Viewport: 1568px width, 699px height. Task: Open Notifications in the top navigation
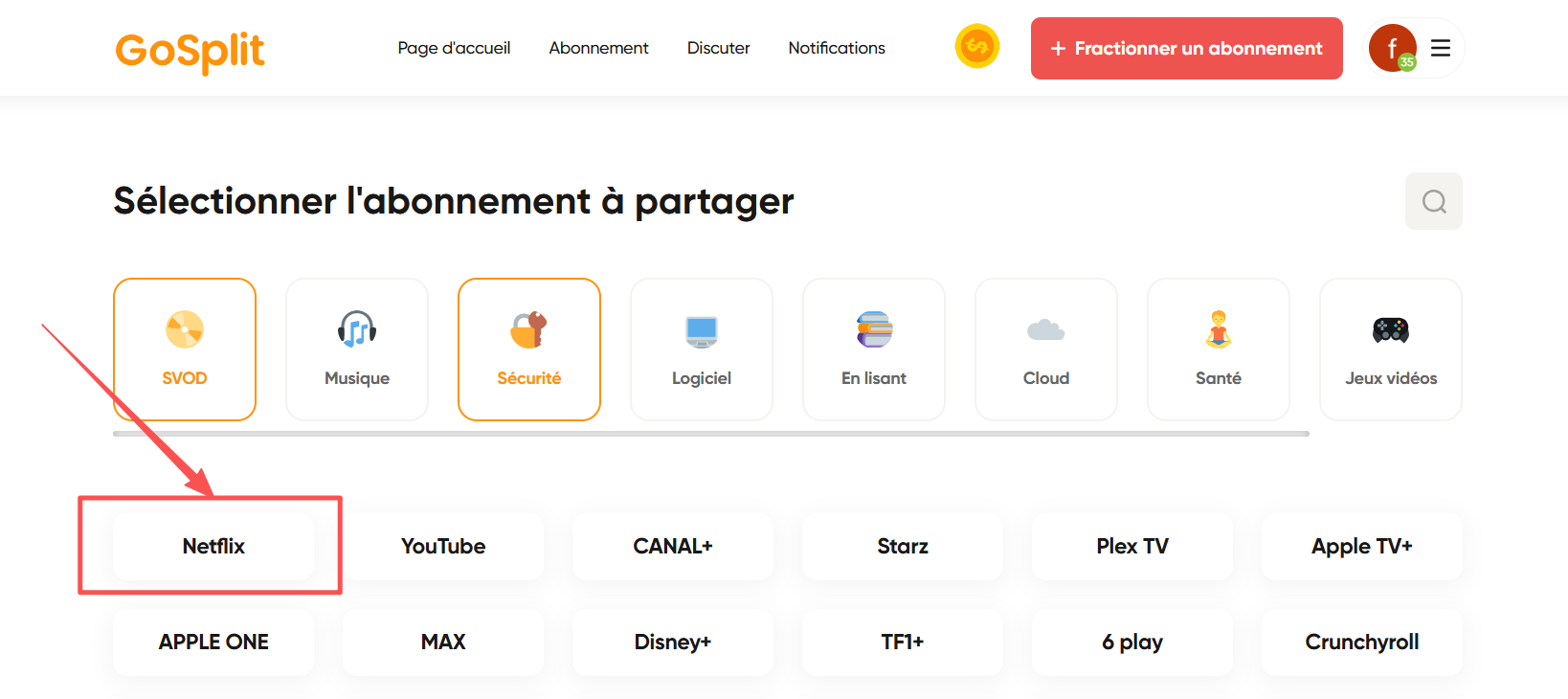coord(837,48)
